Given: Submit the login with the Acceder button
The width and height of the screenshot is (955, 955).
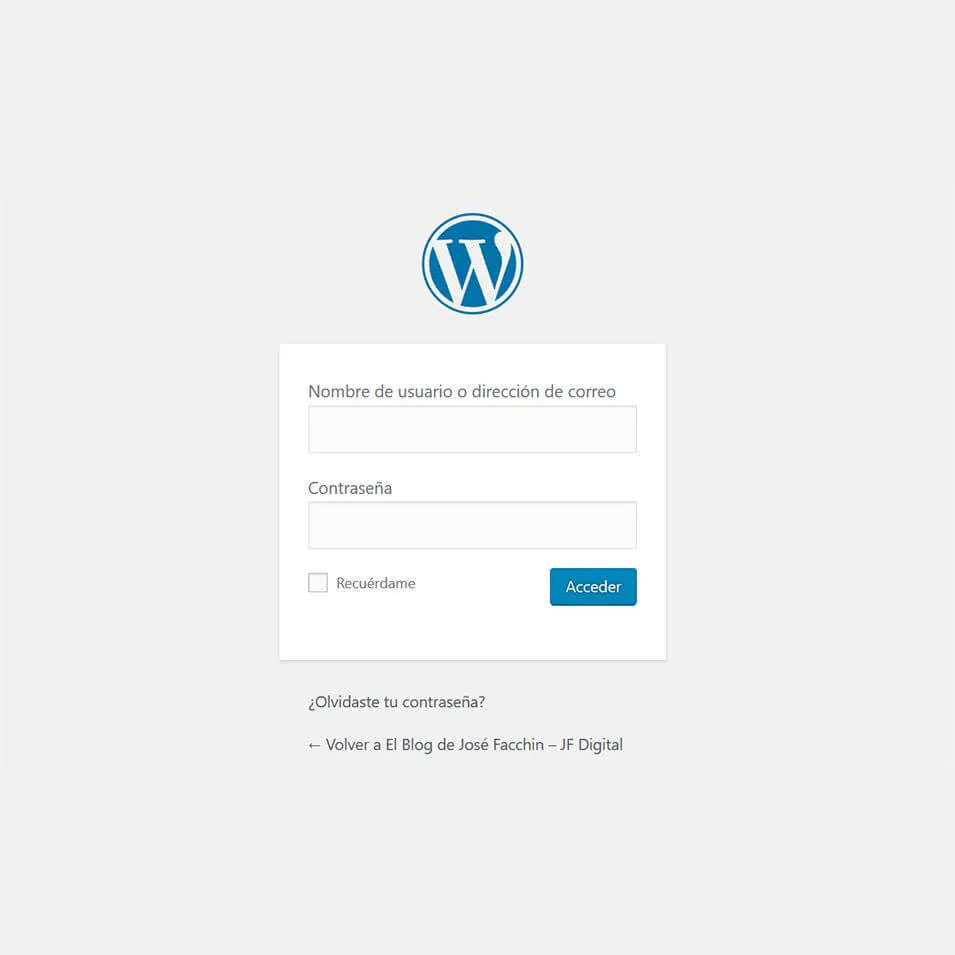Looking at the screenshot, I should pyautogui.click(x=593, y=587).
